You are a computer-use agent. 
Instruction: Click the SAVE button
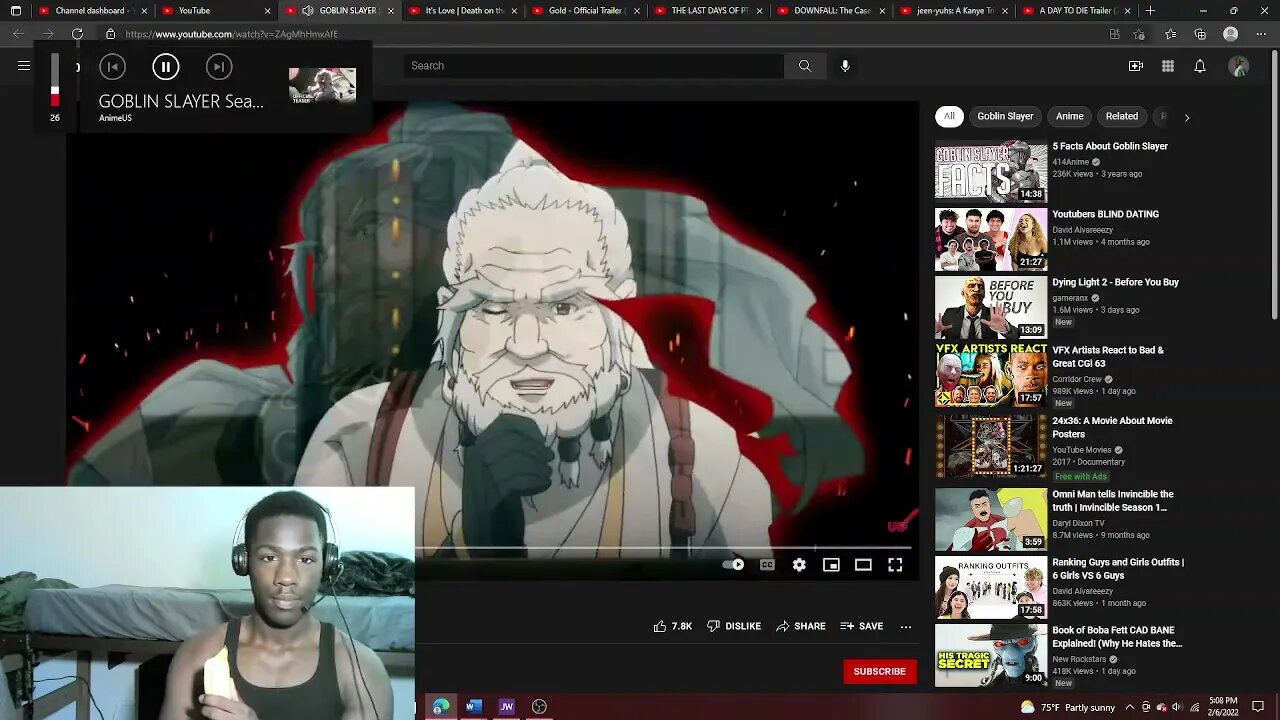(x=862, y=626)
